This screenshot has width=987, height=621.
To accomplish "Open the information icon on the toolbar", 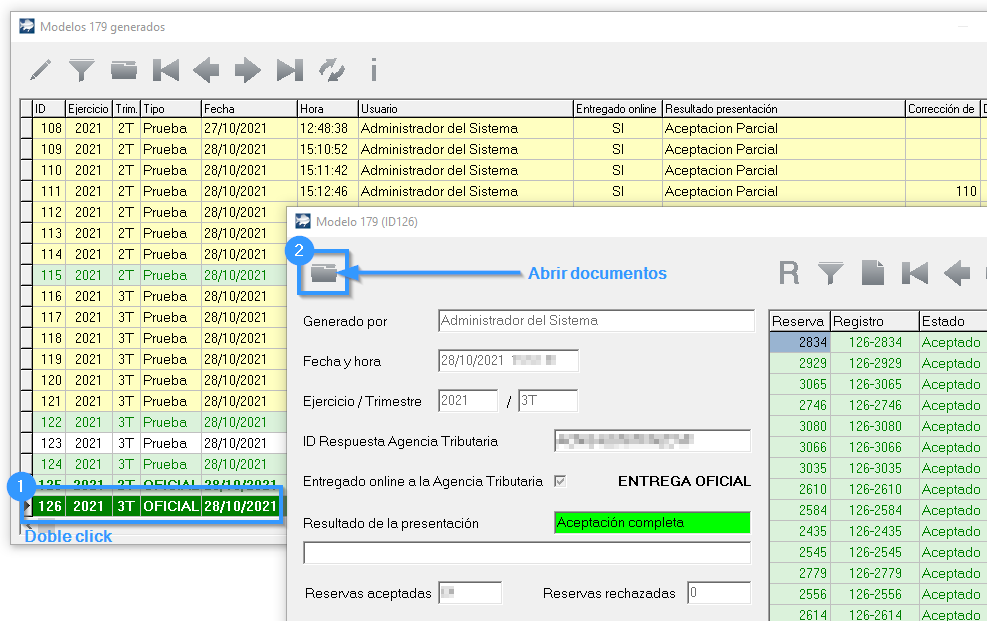I will (x=373, y=70).
